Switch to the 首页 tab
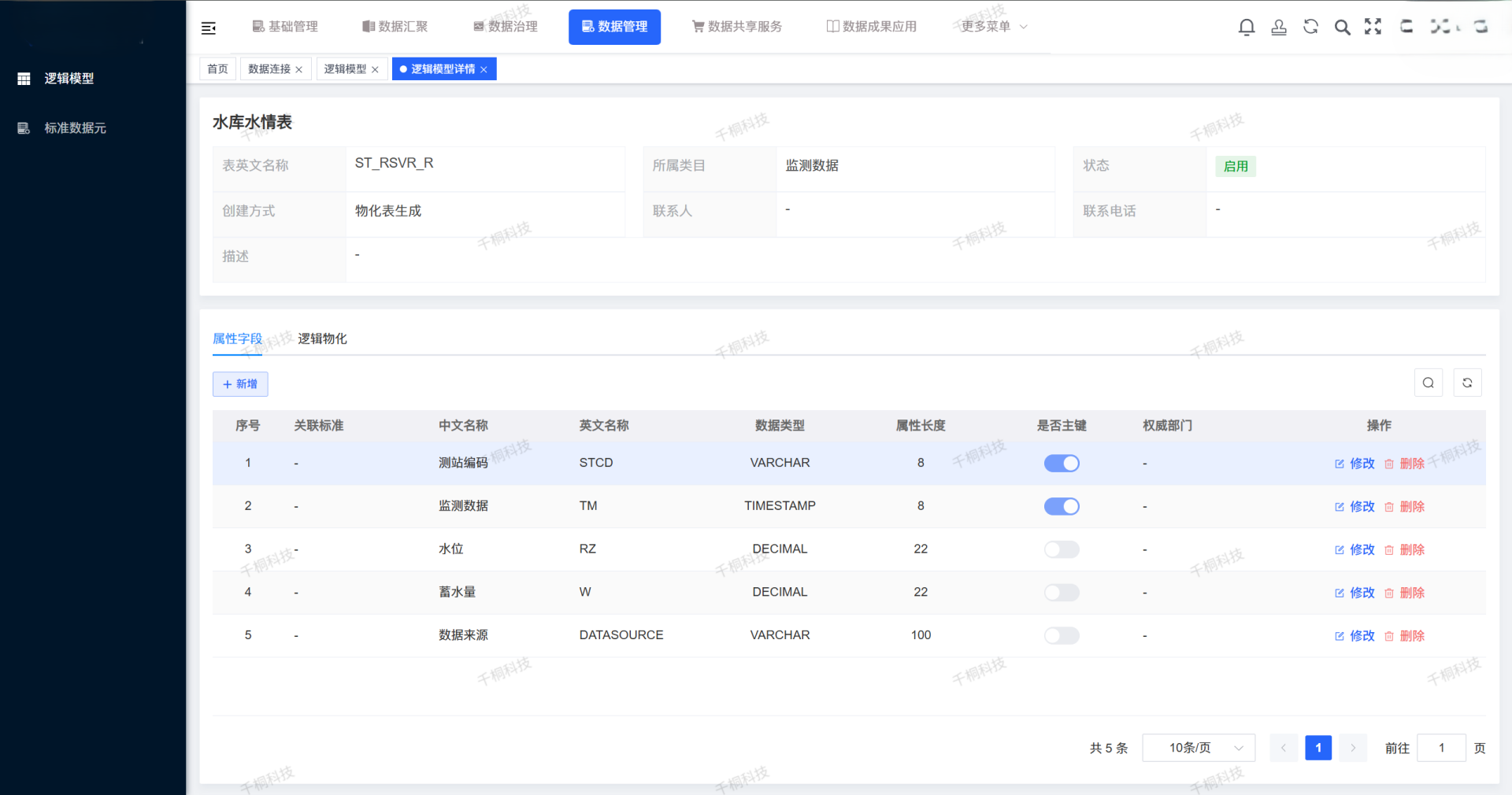The height and width of the screenshot is (795, 1512). (x=217, y=69)
